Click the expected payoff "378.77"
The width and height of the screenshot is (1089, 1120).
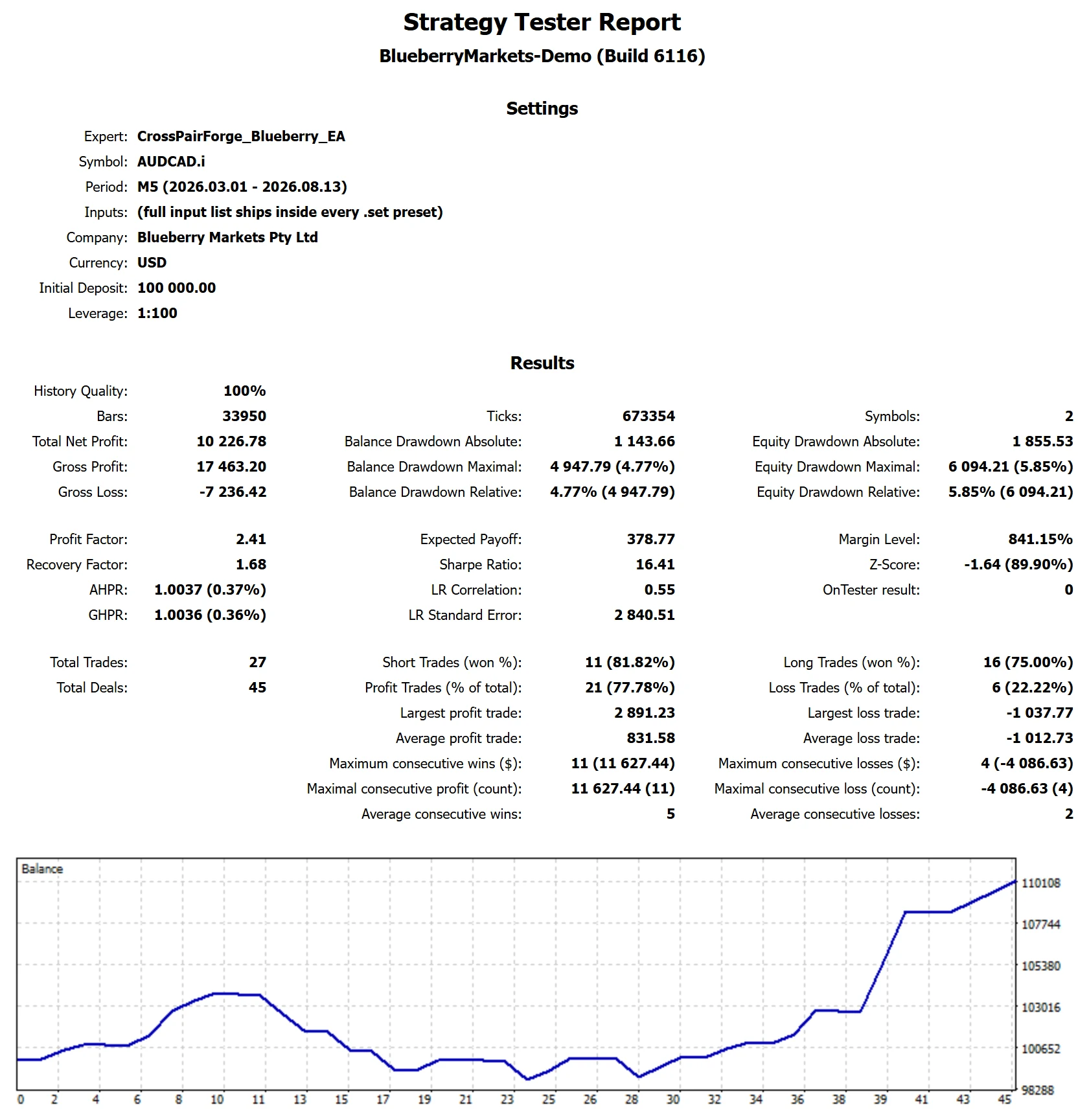point(650,540)
